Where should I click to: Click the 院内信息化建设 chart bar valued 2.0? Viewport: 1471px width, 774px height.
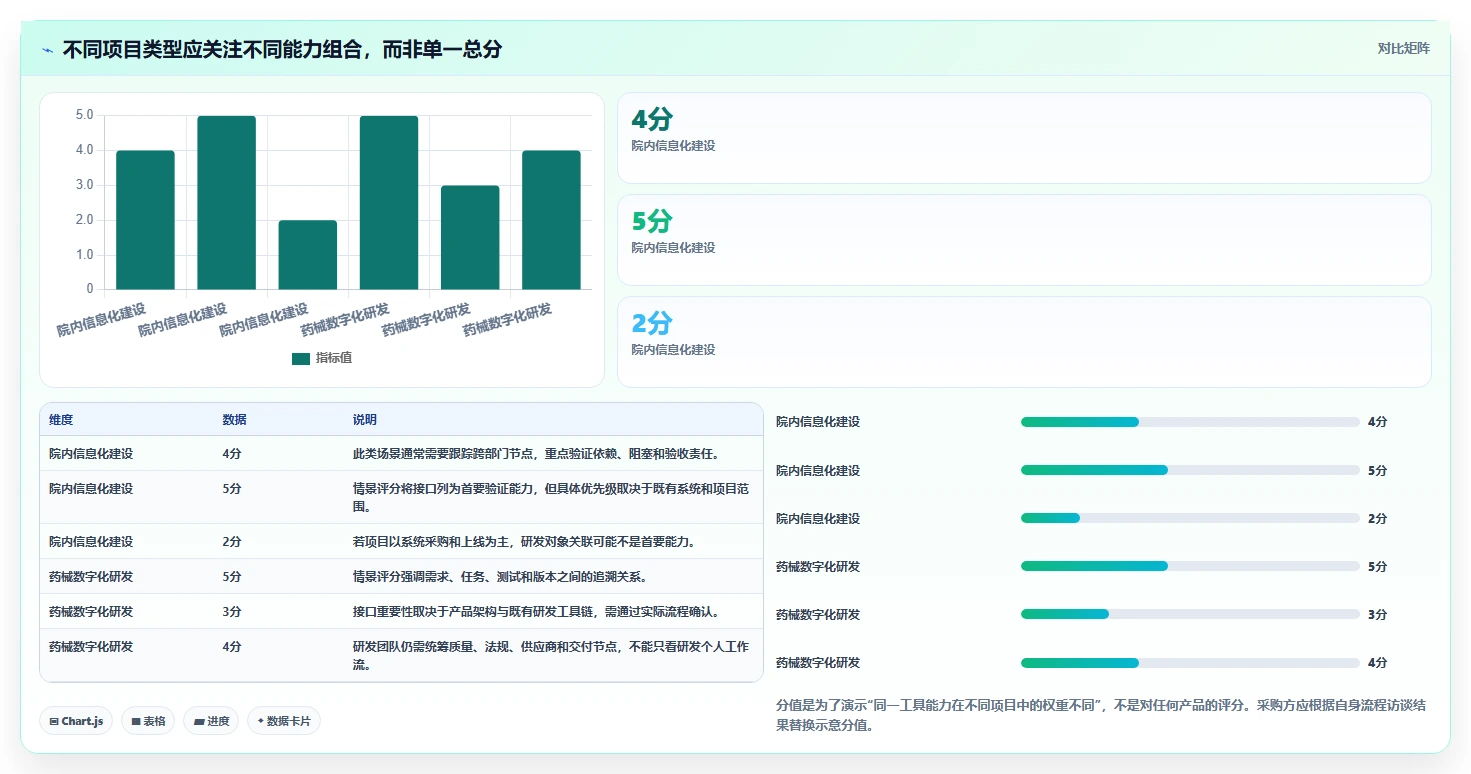point(308,255)
